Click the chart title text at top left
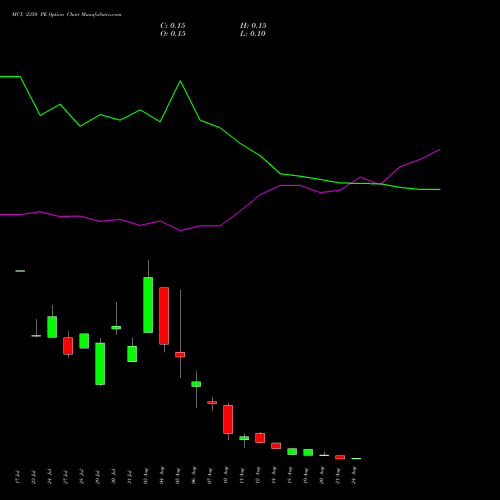 pyautogui.click(x=67, y=15)
